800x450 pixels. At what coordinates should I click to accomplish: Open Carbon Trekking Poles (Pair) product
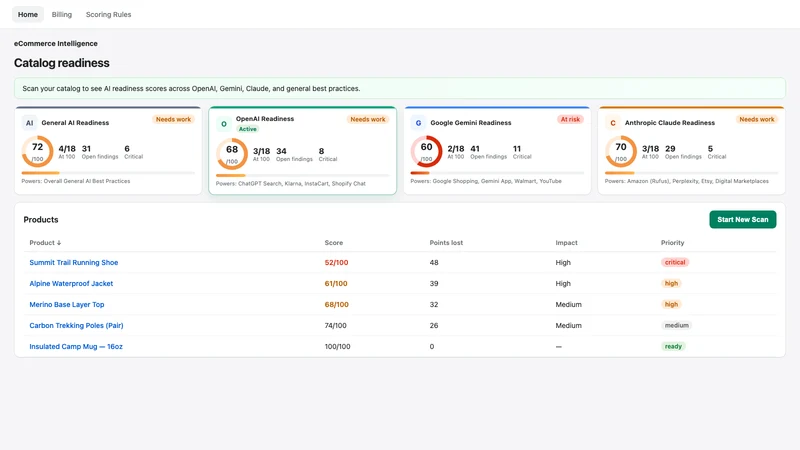tap(76, 325)
